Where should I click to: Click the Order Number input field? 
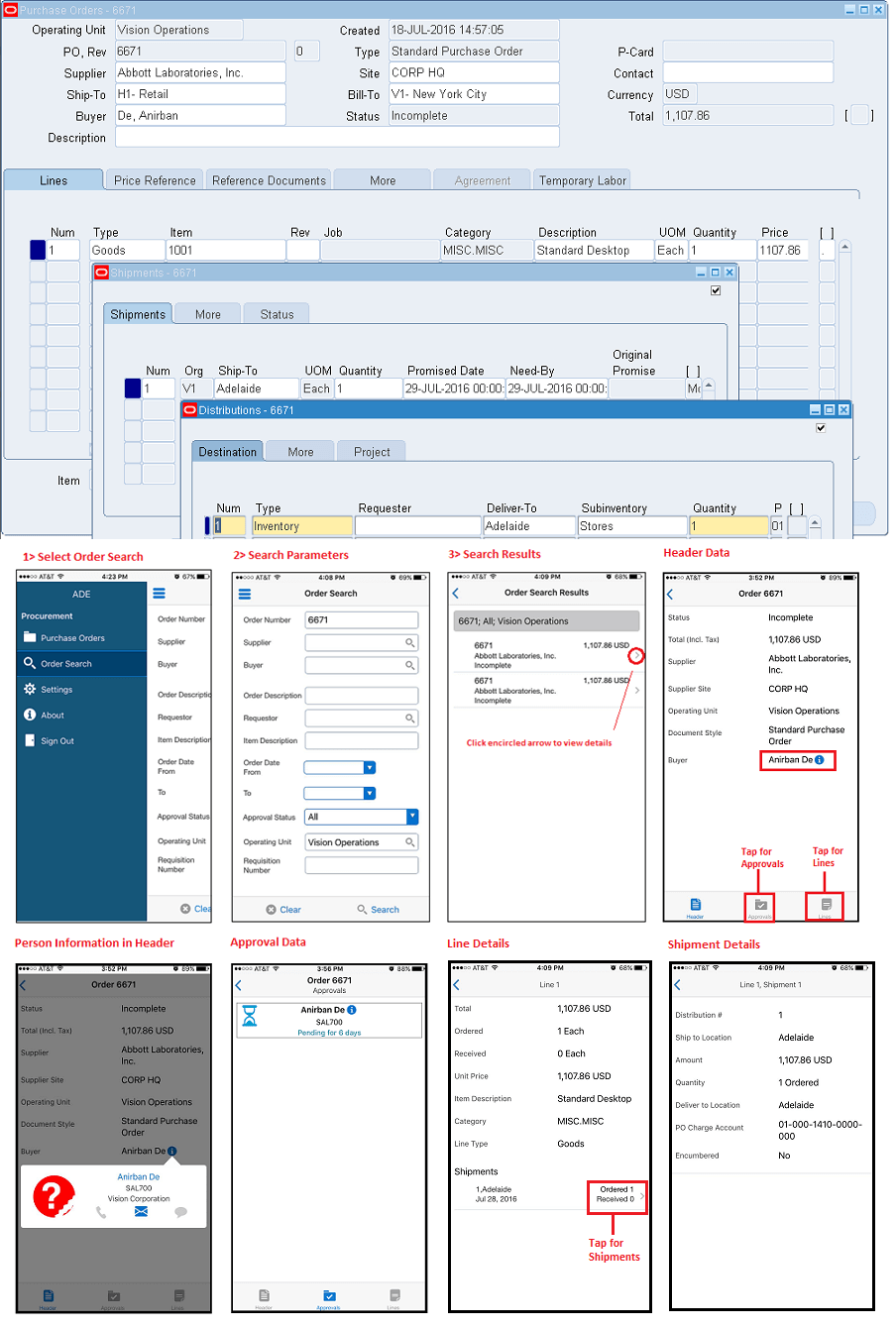pos(360,617)
